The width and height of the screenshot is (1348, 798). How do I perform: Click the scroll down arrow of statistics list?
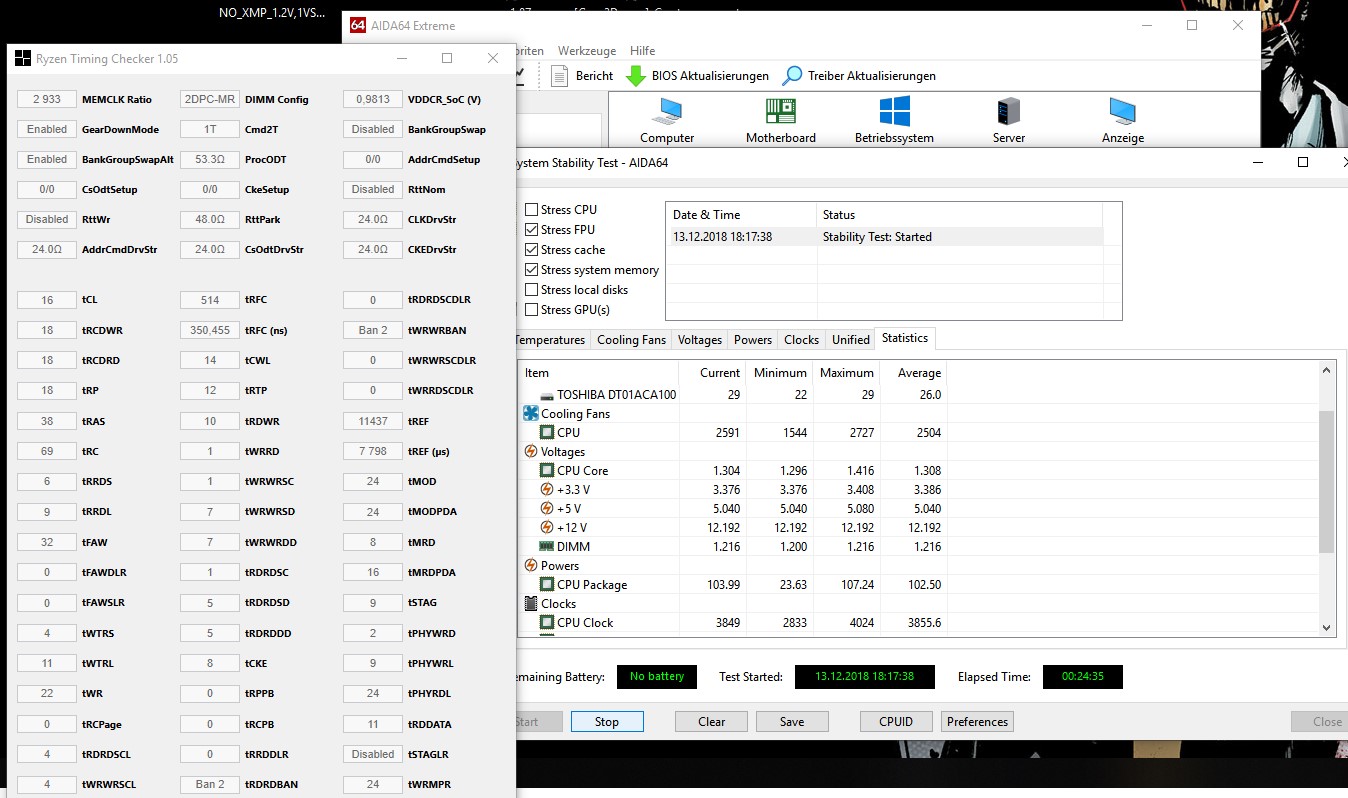pos(1327,627)
